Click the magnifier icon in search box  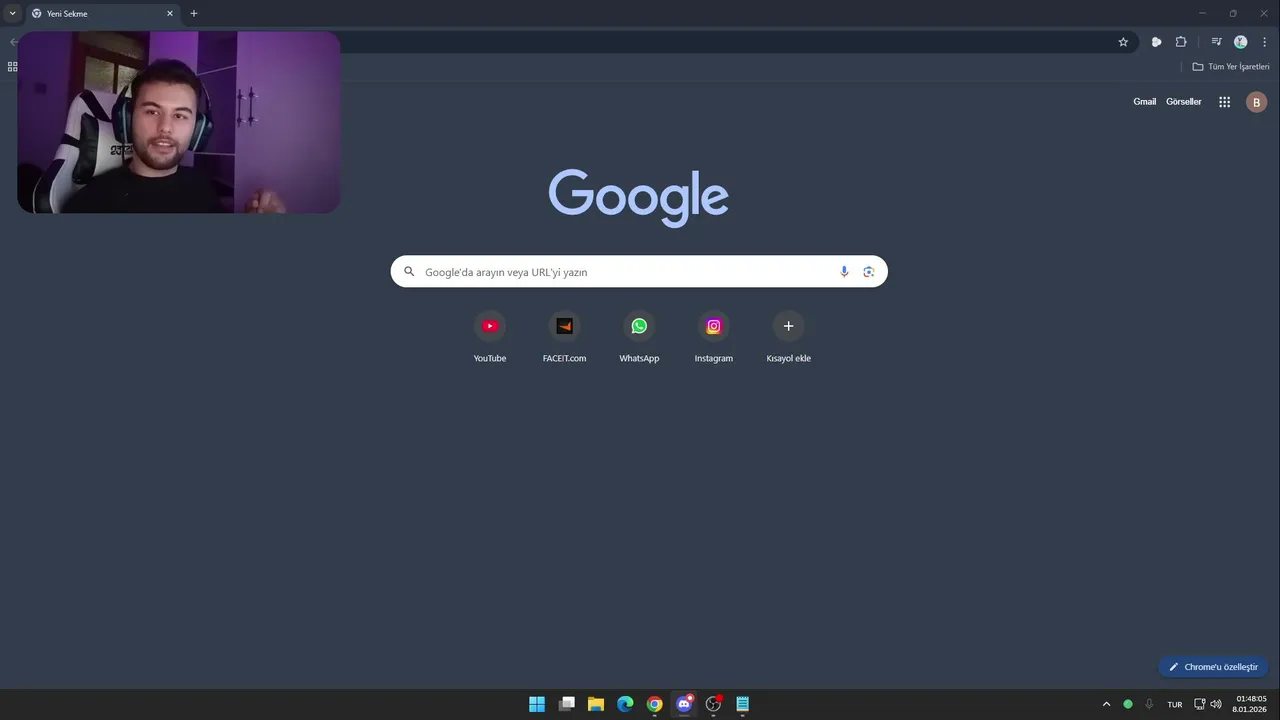click(x=409, y=272)
